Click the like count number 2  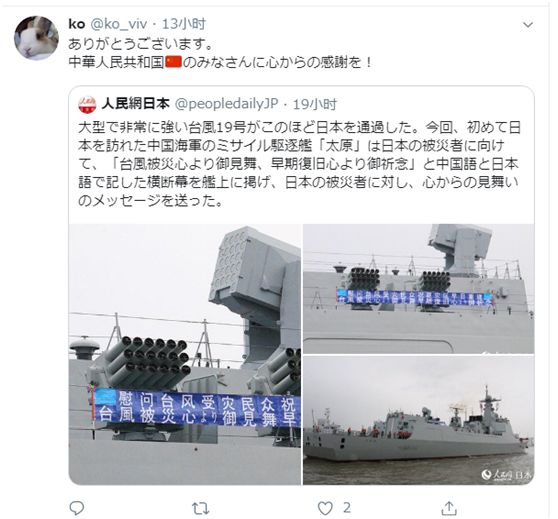347,508
